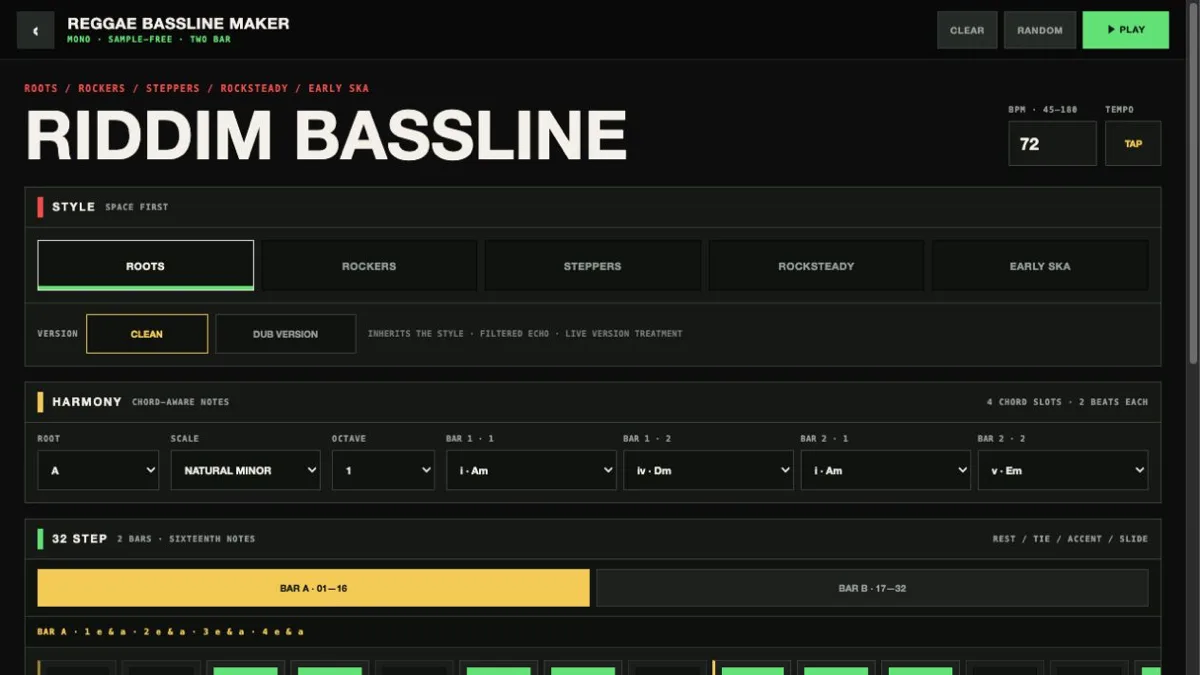The width and height of the screenshot is (1200, 675).
Task: Click the RIDDIM BASSLINE heading
Action: coord(326,136)
